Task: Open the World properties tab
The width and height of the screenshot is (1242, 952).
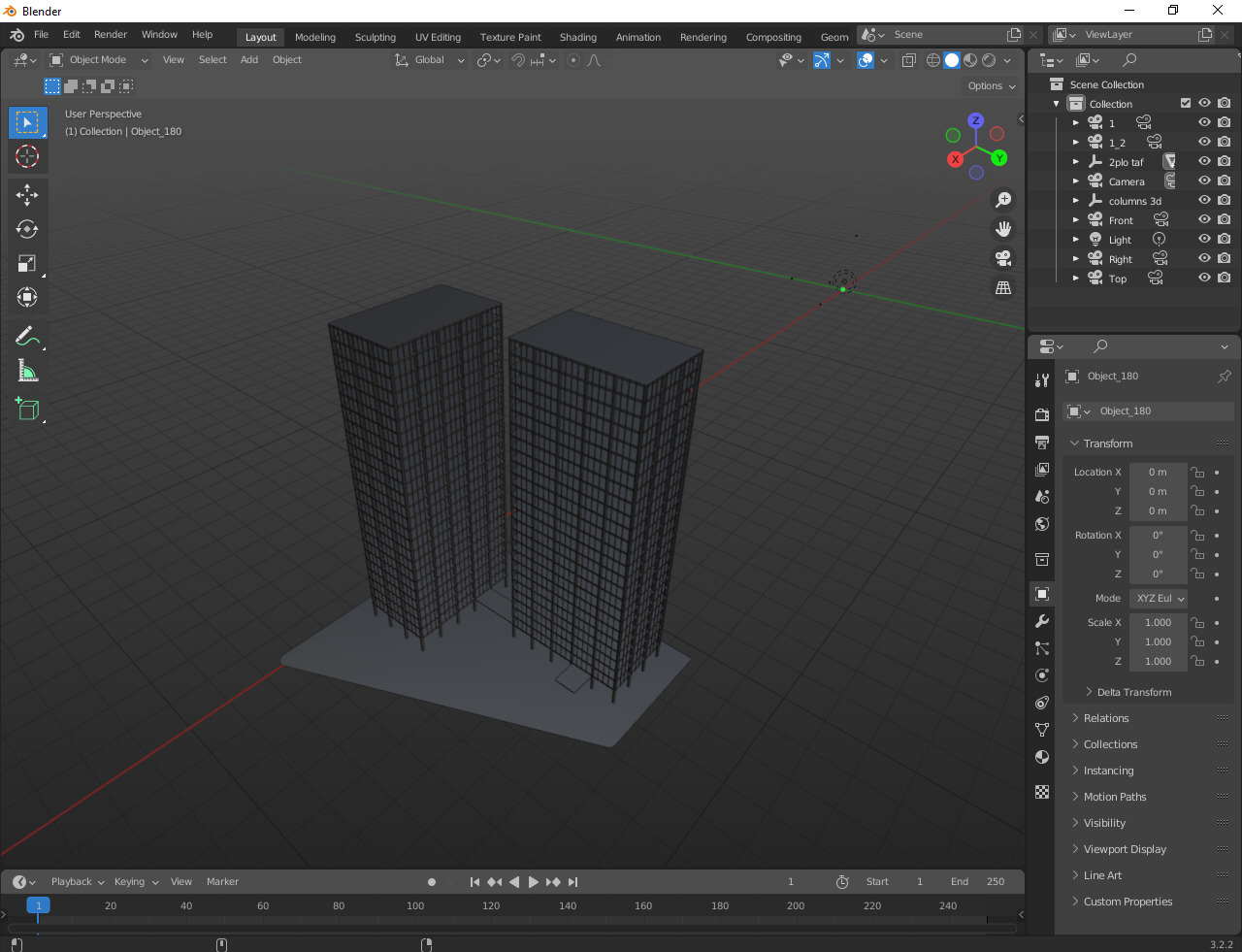Action: (1042, 524)
